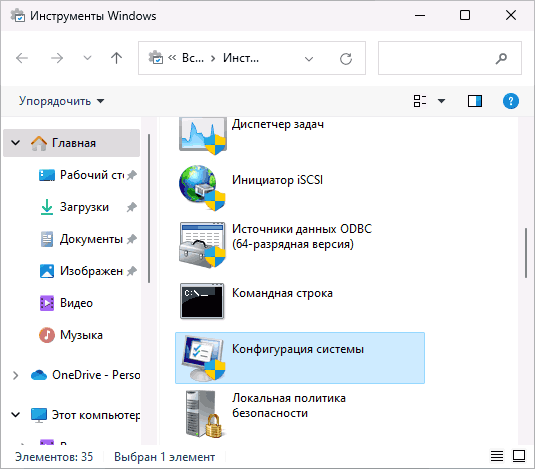Switch to details view in status bar
535x469 pixels.
[x=497, y=456]
